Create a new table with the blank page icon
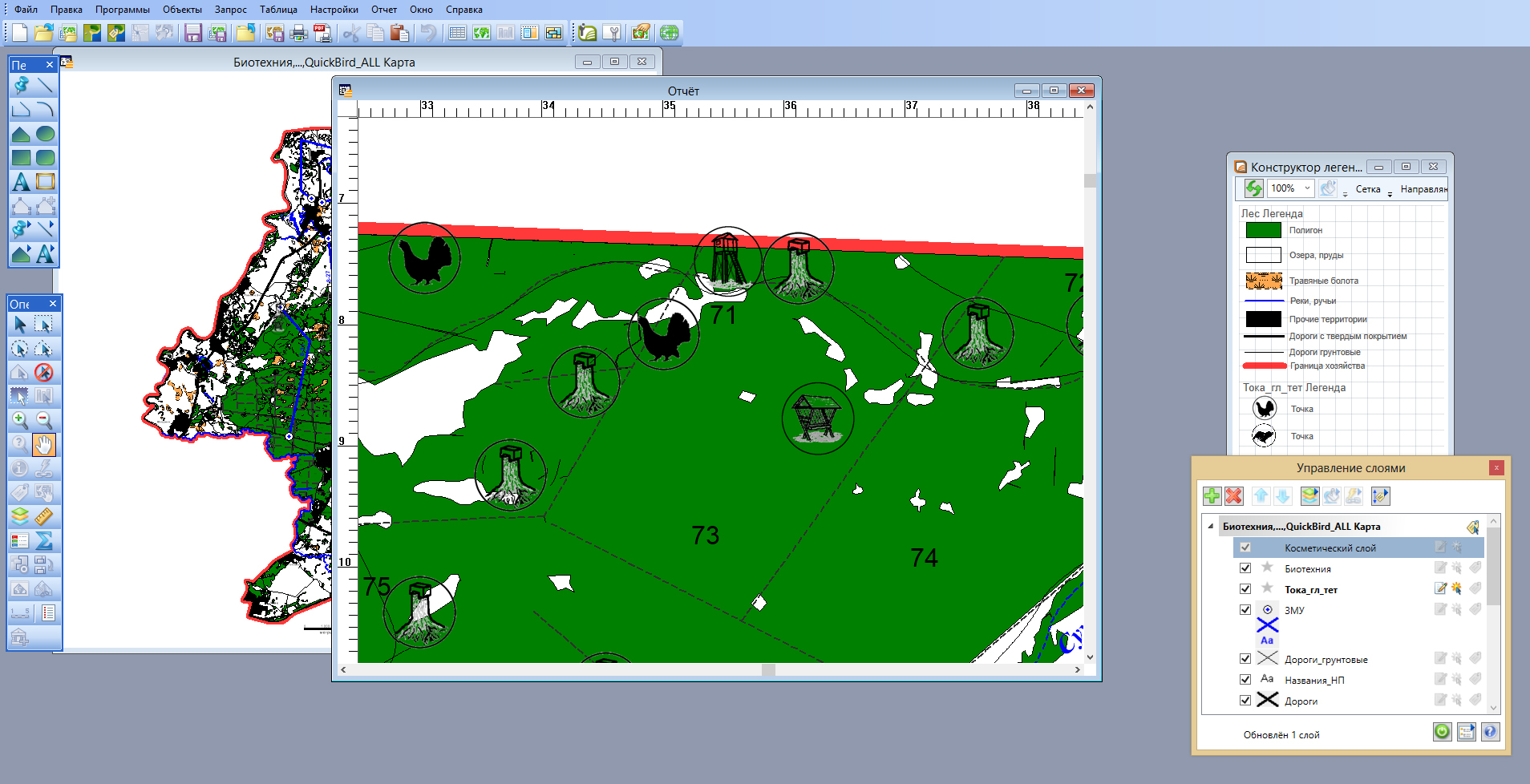This screenshot has width=1530, height=784. point(20,33)
